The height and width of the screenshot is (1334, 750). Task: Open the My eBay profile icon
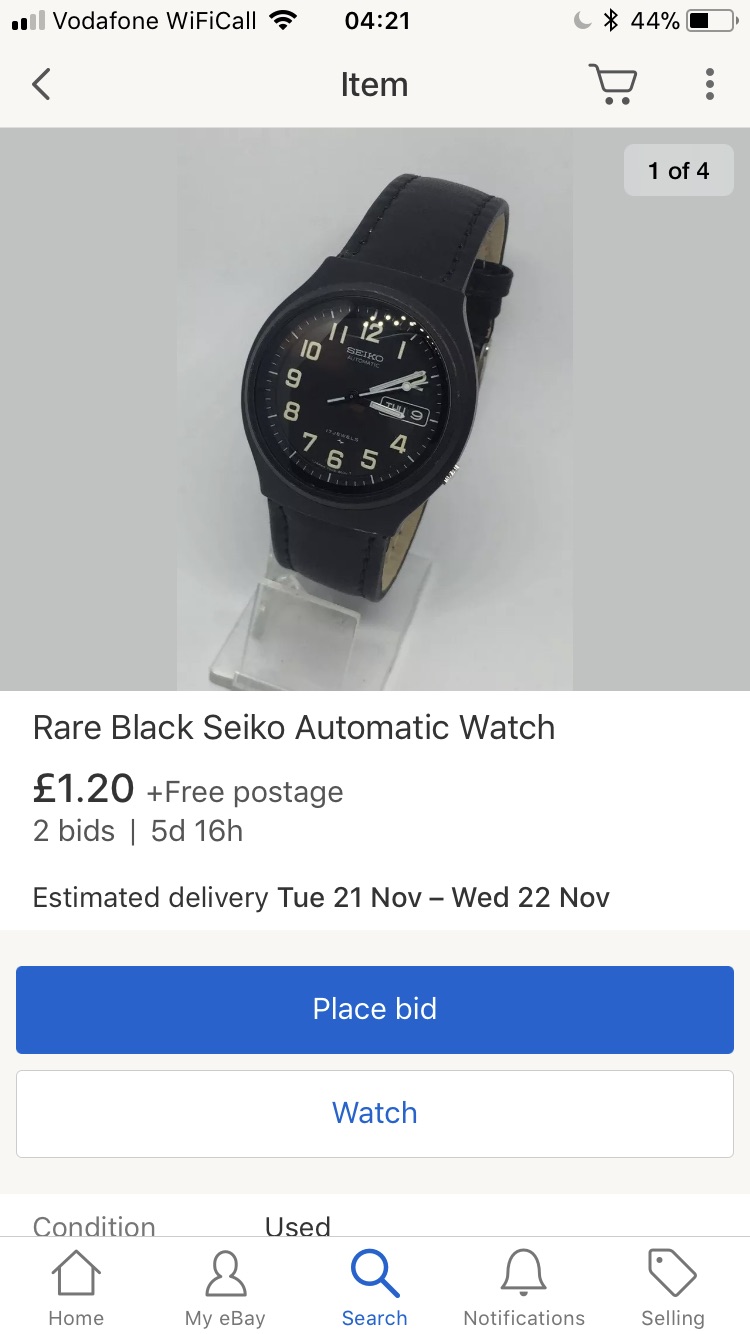tap(225, 1273)
